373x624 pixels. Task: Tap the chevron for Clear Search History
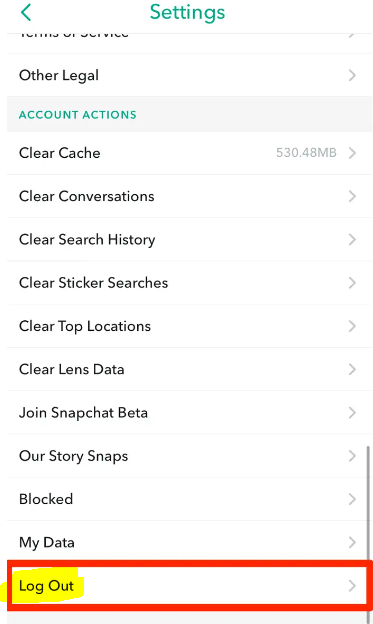point(352,240)
